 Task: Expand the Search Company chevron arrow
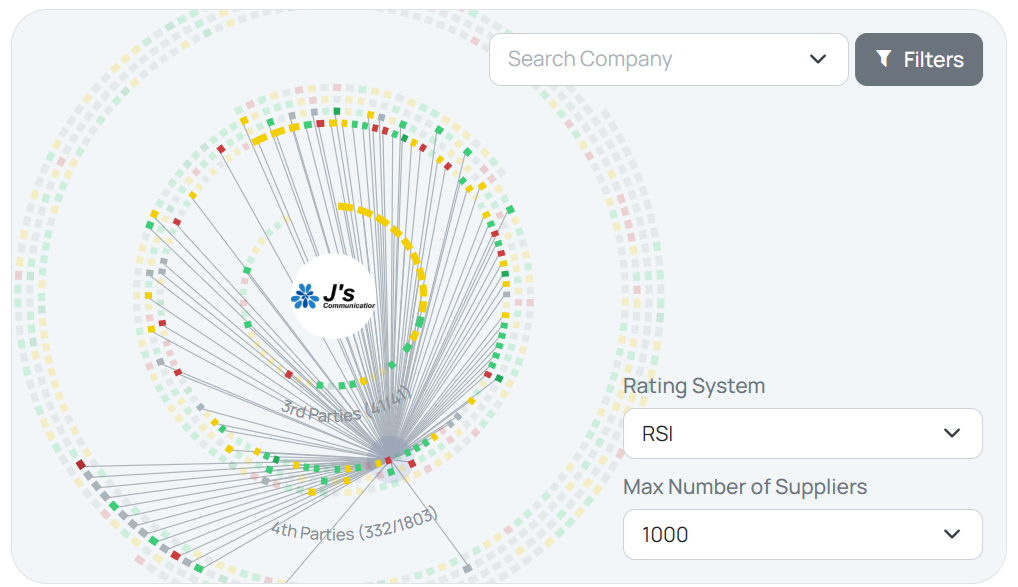point(818,60)
